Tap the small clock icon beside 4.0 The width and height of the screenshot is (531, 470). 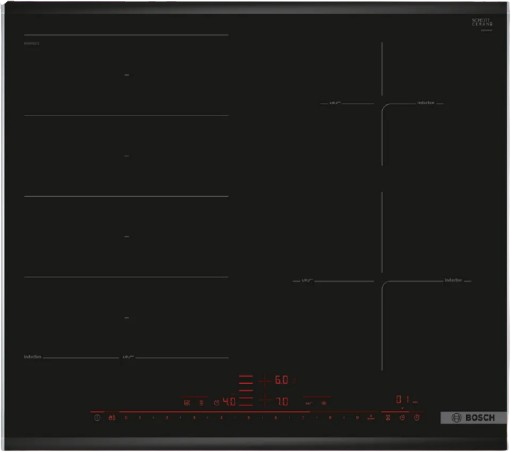coord(216,403)
